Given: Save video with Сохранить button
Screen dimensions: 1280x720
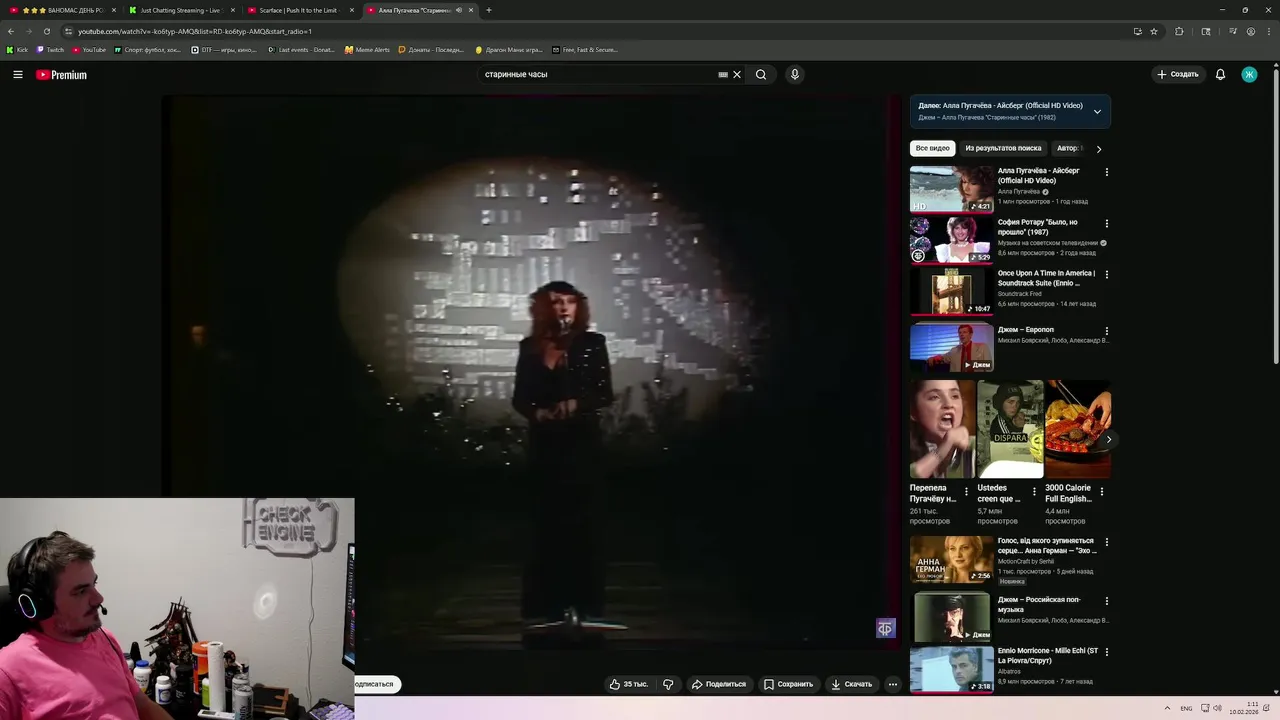Looking at the screenshot, I should [x=788, y=684].
